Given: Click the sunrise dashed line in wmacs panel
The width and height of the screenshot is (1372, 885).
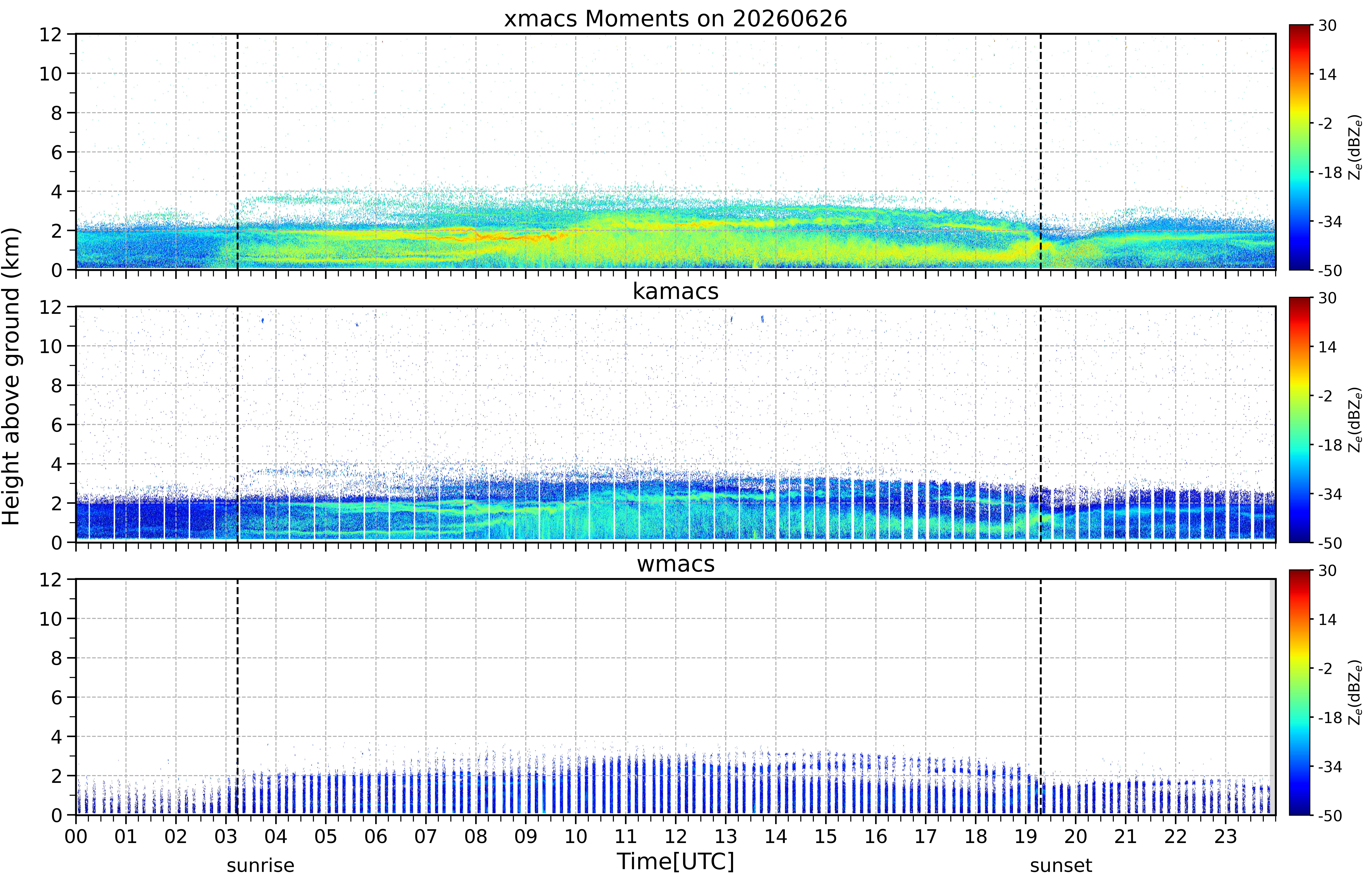Looking at the screenshot, I should tap(237, 697).
